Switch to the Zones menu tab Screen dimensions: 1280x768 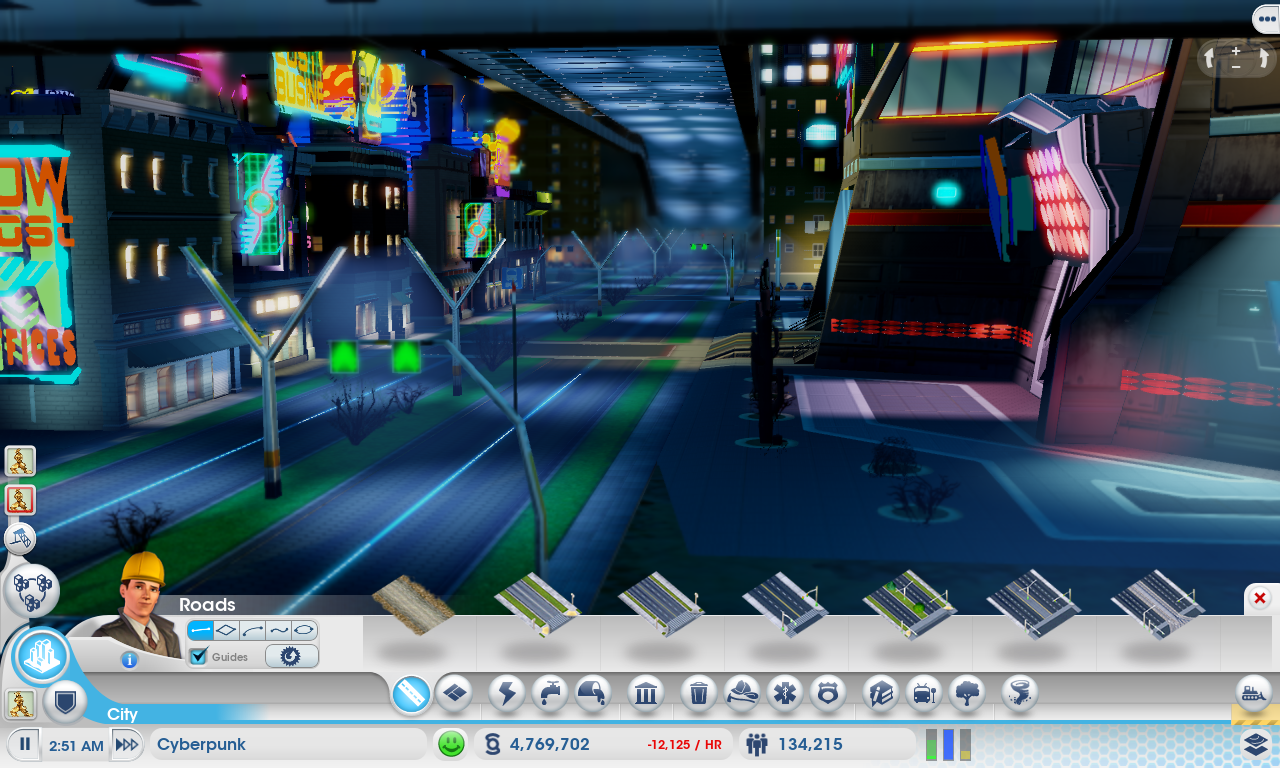(454, 693)
